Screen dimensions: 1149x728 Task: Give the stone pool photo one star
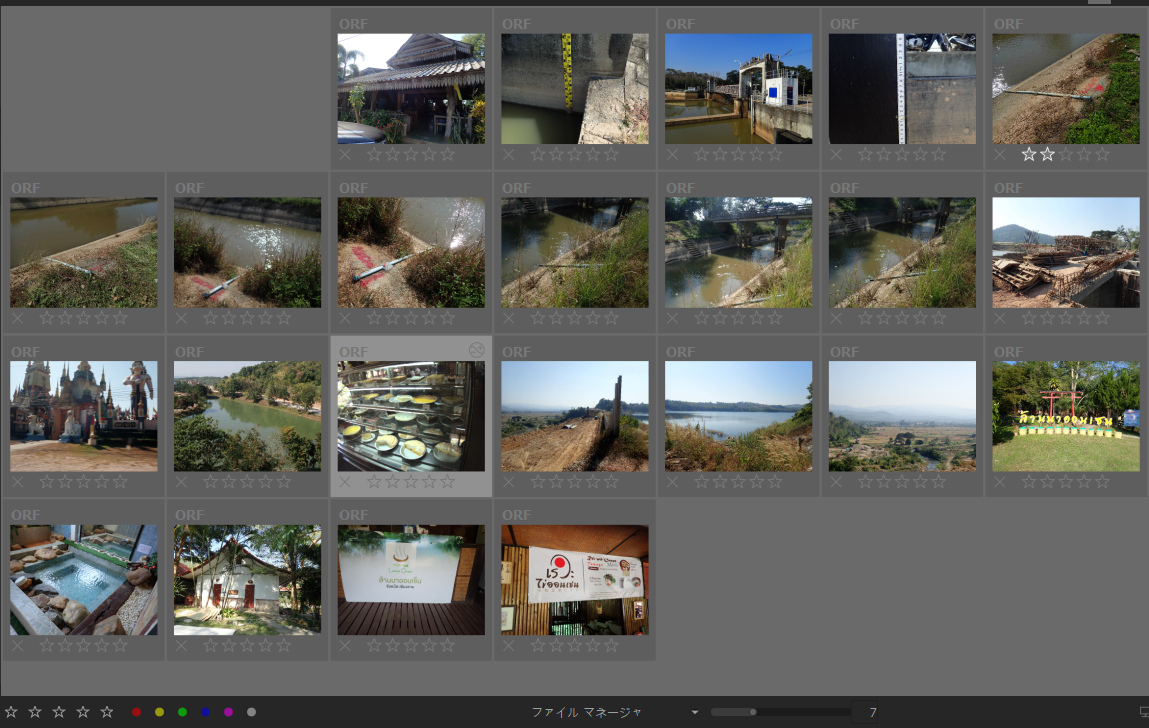(x=47, y=646)
